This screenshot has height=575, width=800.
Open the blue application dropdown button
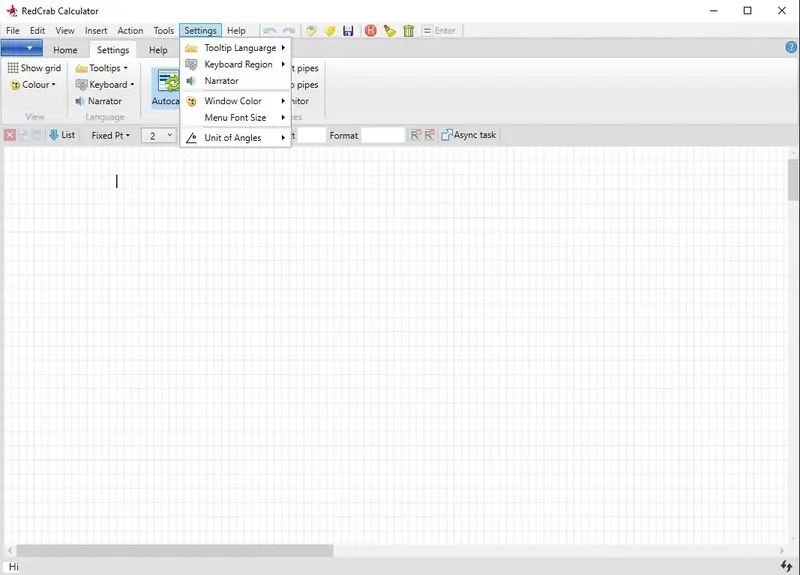tap(21, 48)
